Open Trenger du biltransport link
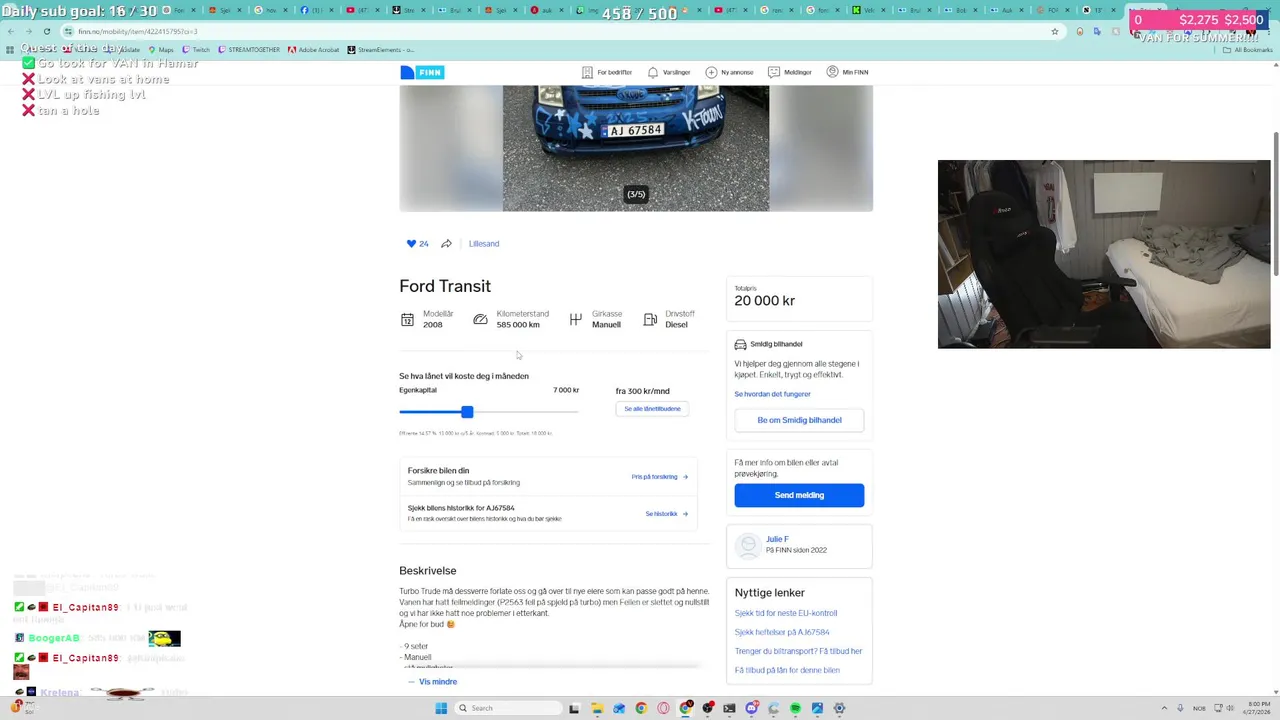The image size is (1280, 720). coord(798,651)
